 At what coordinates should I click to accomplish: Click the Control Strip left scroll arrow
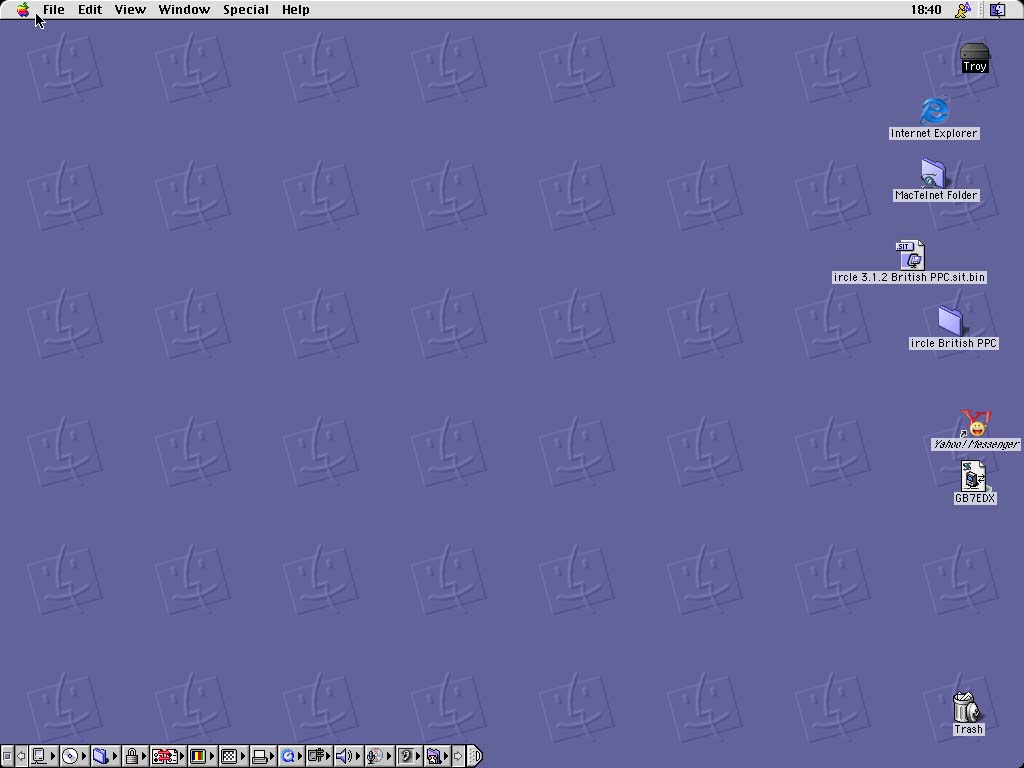pyautogui.click(x=21, y=756)
